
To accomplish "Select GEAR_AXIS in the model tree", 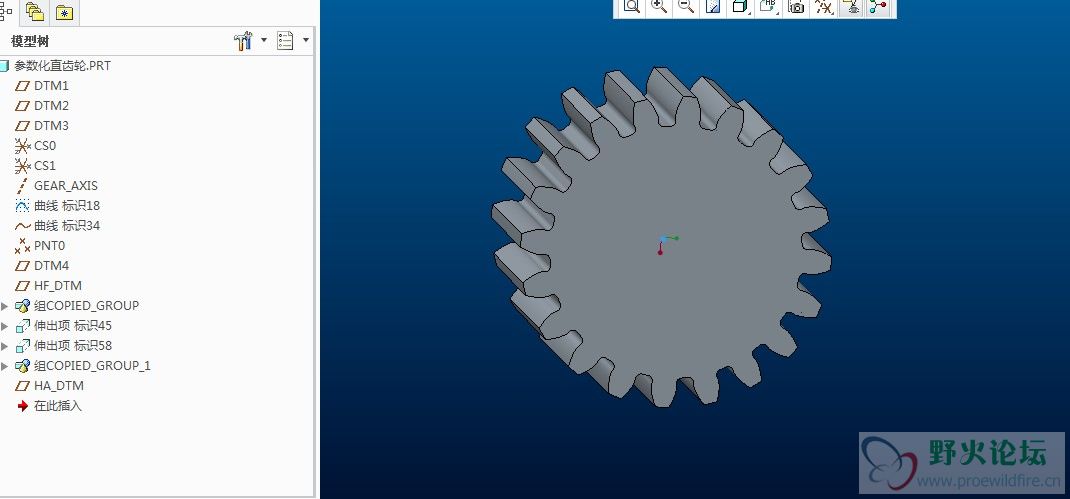I will pyautogui.click(x=65, y=186).
